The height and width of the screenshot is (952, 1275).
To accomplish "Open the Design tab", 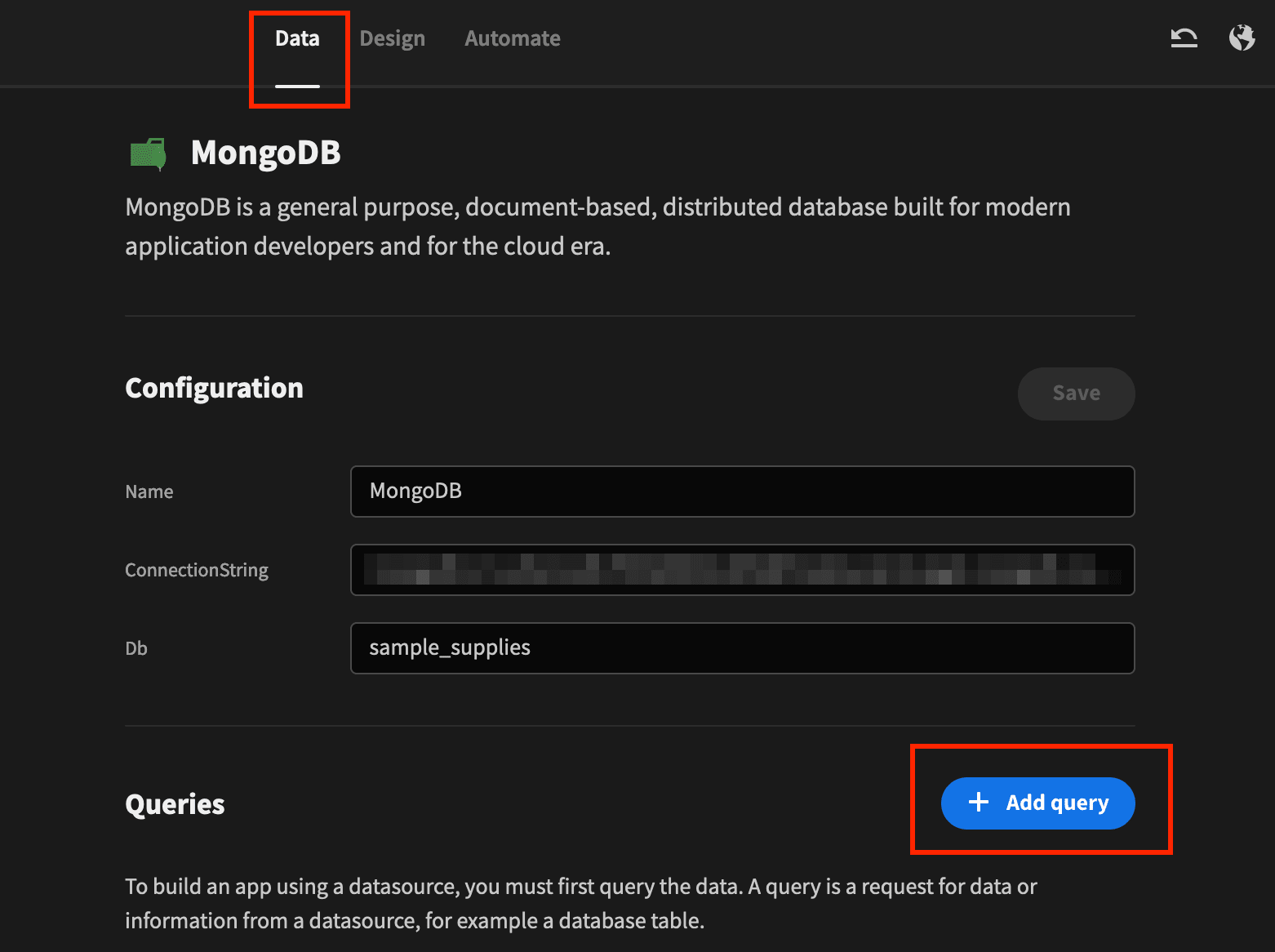I will click(393, 38).
